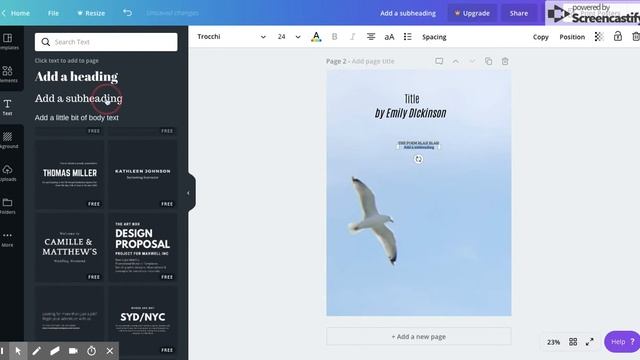
Task: Open the More sidebar option
Action: [x=8, y=239]
